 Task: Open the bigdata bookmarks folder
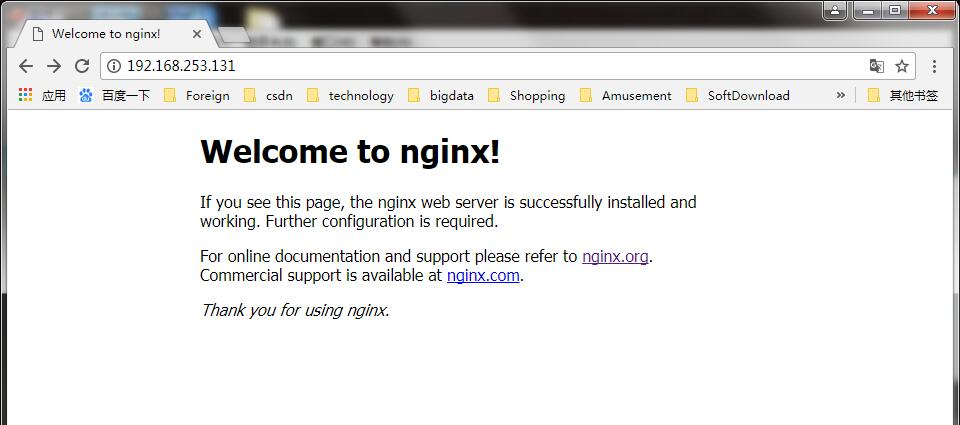441,96
